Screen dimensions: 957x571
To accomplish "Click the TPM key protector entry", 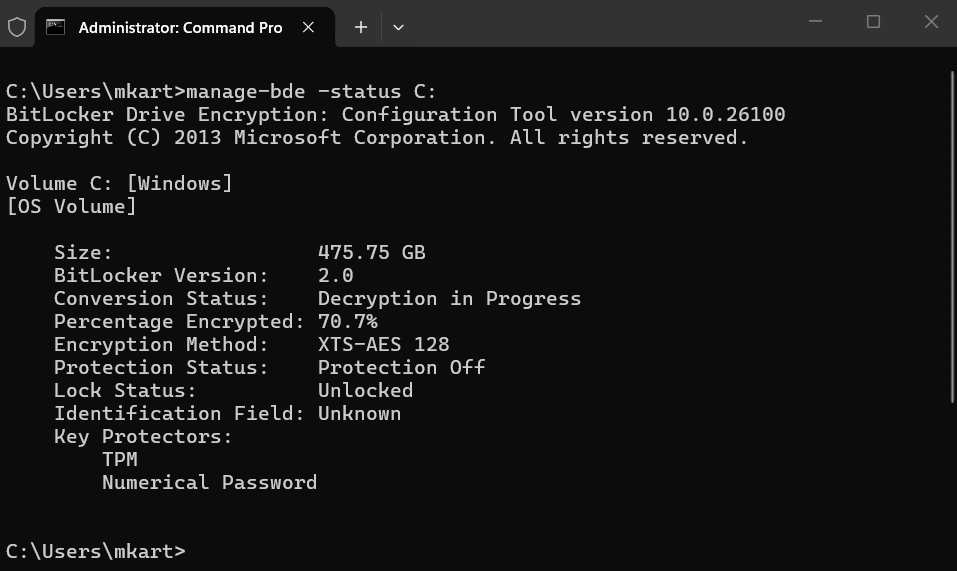I will 120,459.
